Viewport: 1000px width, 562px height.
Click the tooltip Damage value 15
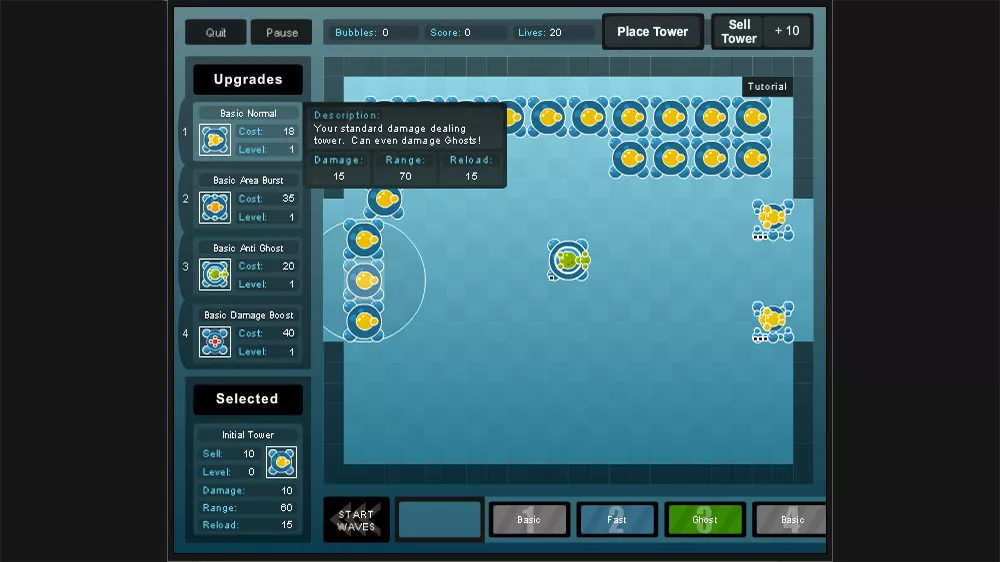(x=339, y=176)
